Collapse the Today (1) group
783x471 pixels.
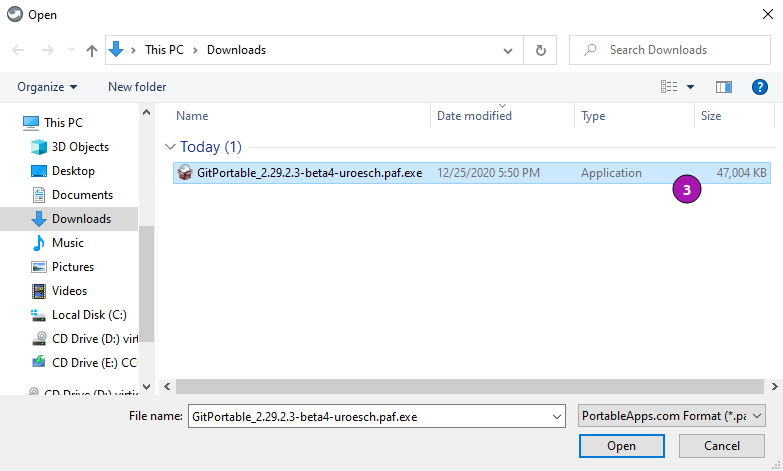[x=170, y=147]
